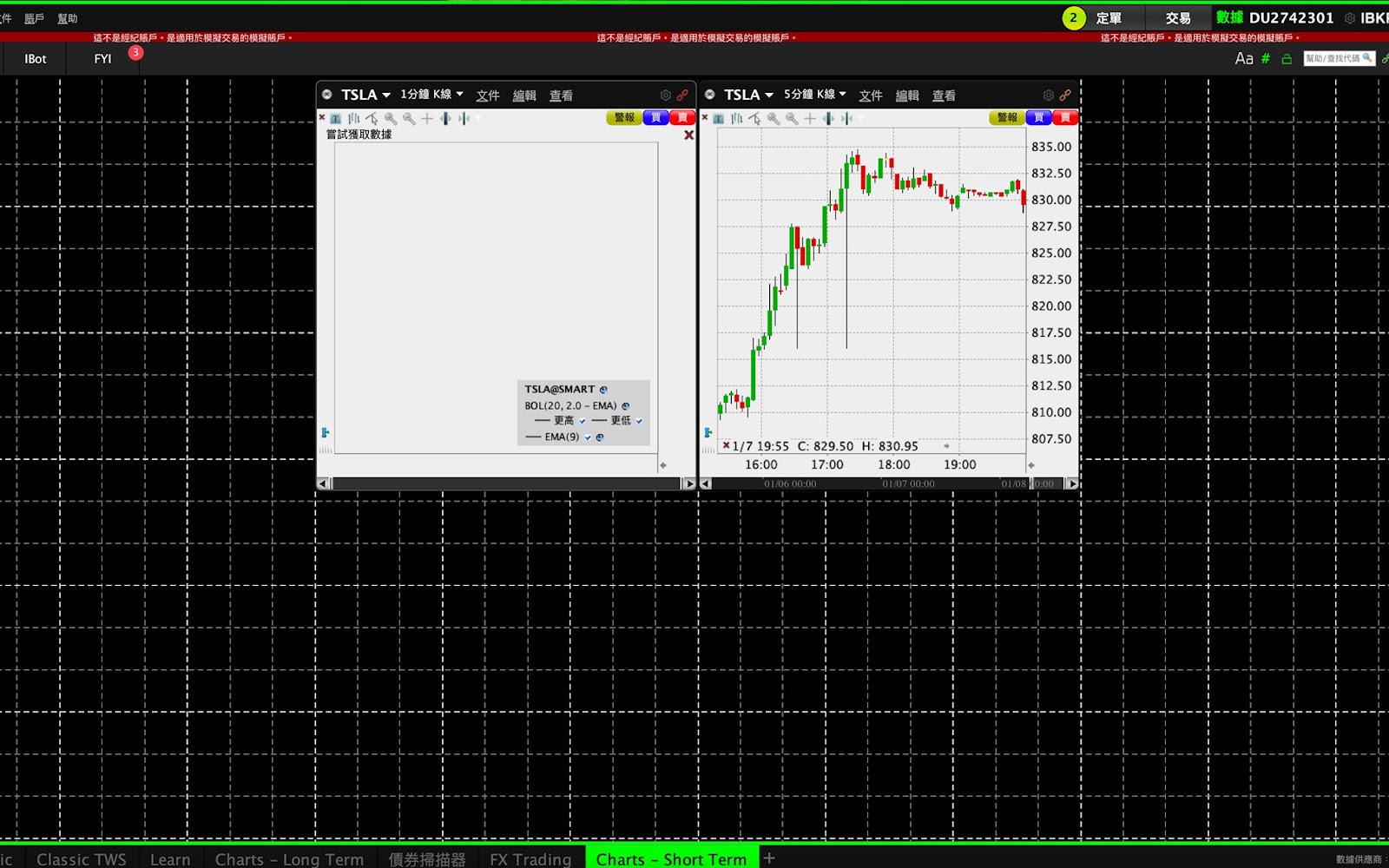Click the 幫助/查找代碼 search field
This screenshot has height=868, width=1389.
1339,58
